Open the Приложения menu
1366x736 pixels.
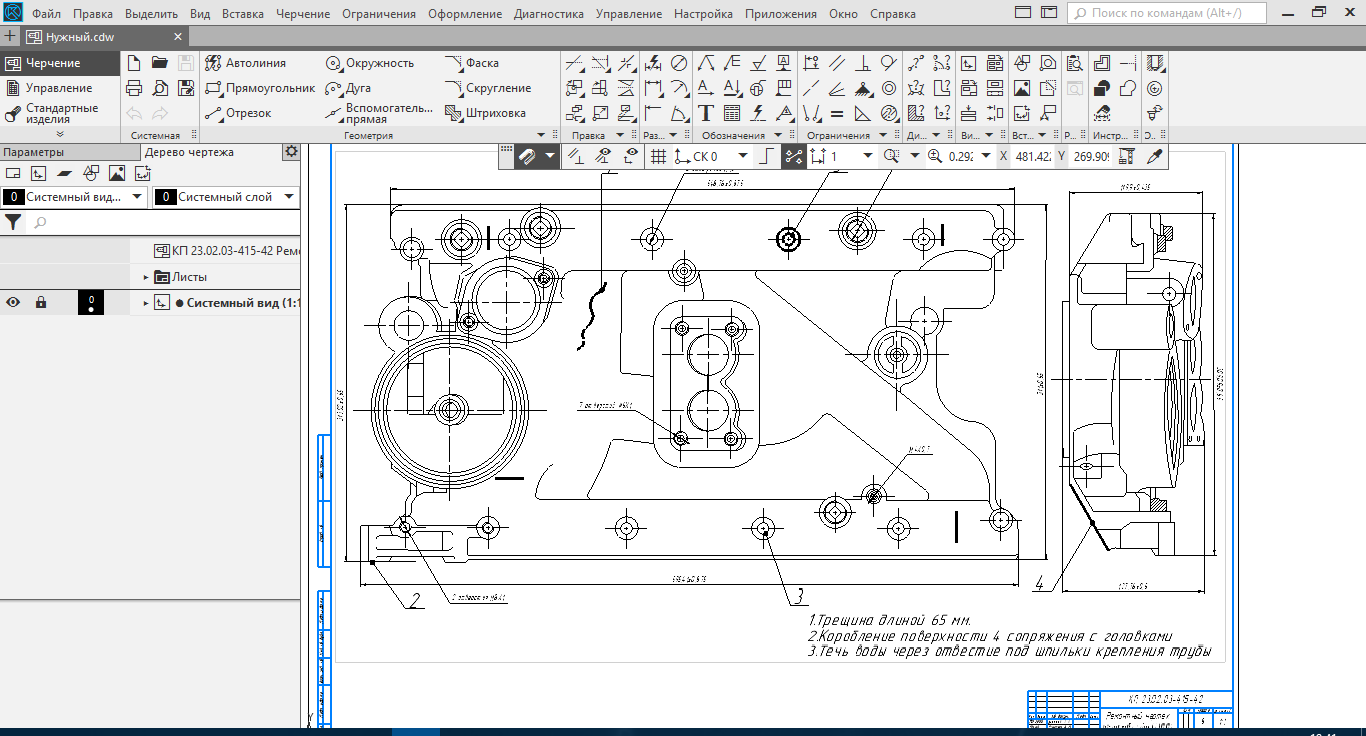(780, 14)
